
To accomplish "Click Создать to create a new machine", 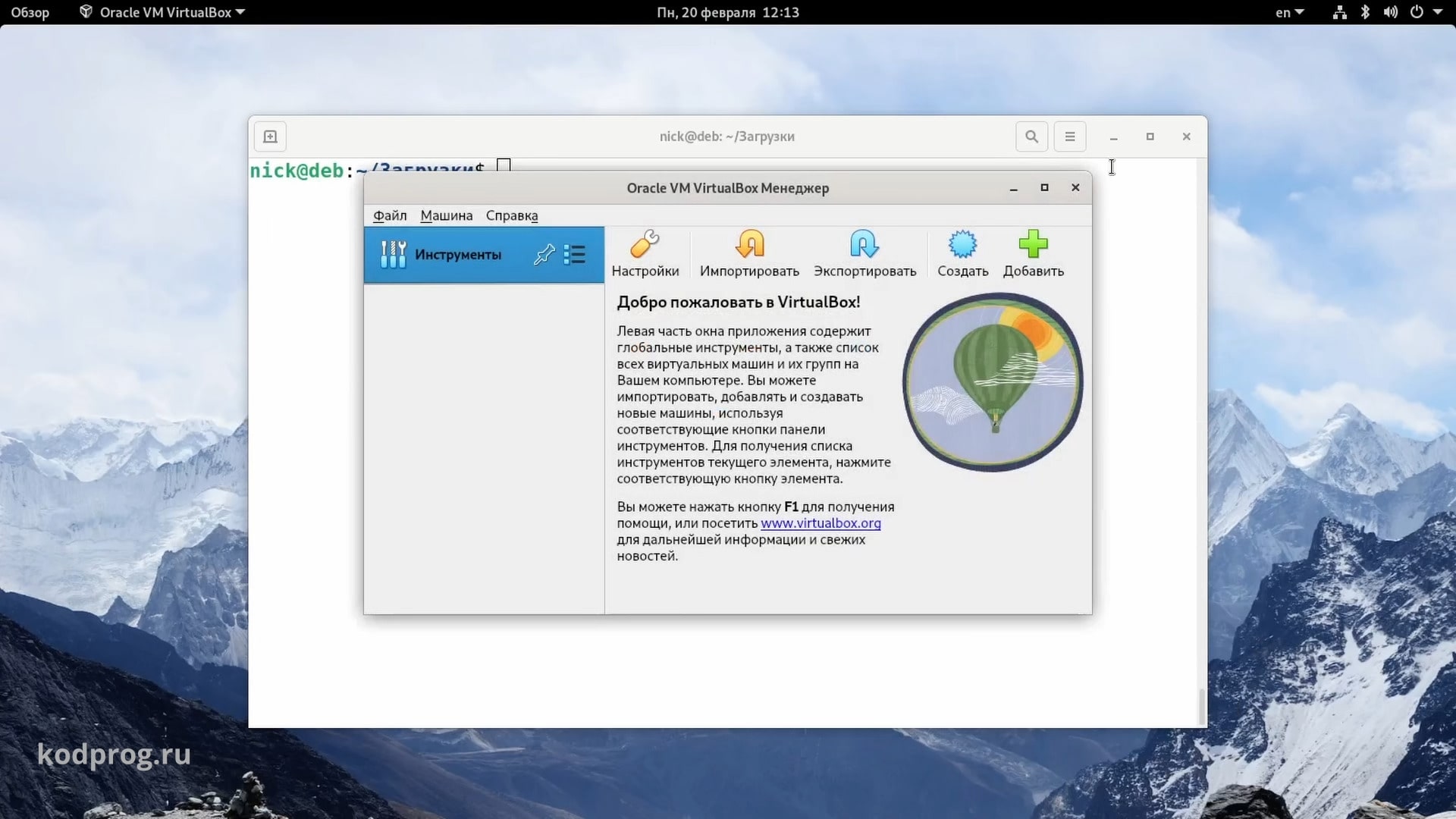I will tap(962, 254).
